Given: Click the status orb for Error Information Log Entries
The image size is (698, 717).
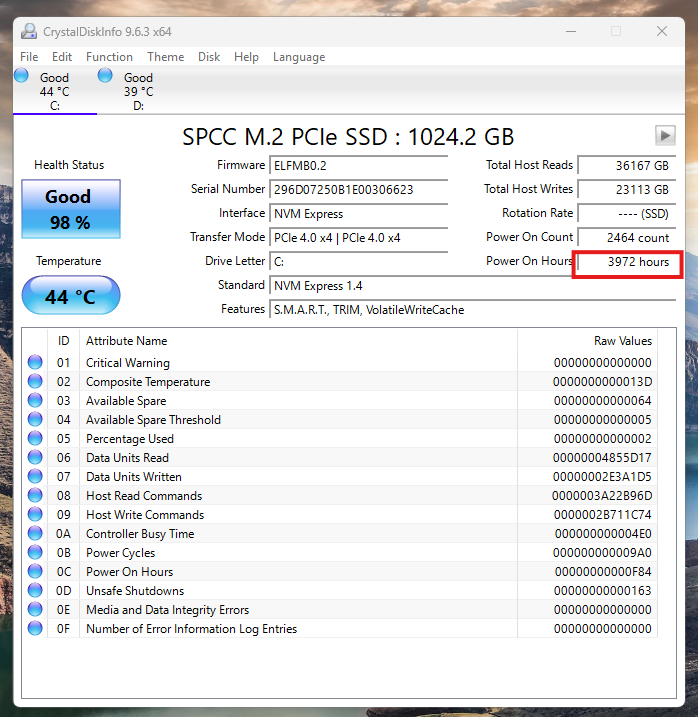Looking at the screenshot, I should tap(35, 628).
